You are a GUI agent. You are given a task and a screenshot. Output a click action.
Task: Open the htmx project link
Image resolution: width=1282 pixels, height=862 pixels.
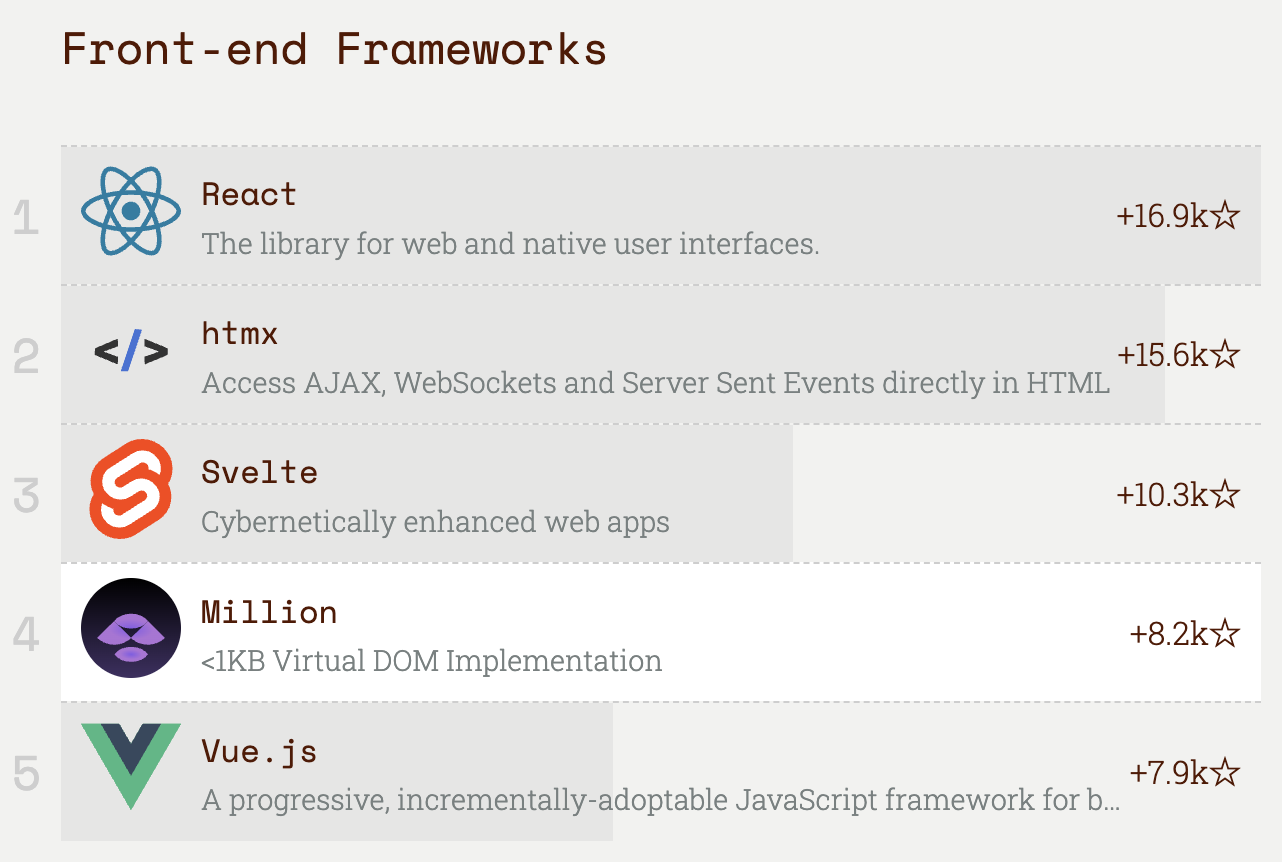pyautogui.click(x=240, y=332)
